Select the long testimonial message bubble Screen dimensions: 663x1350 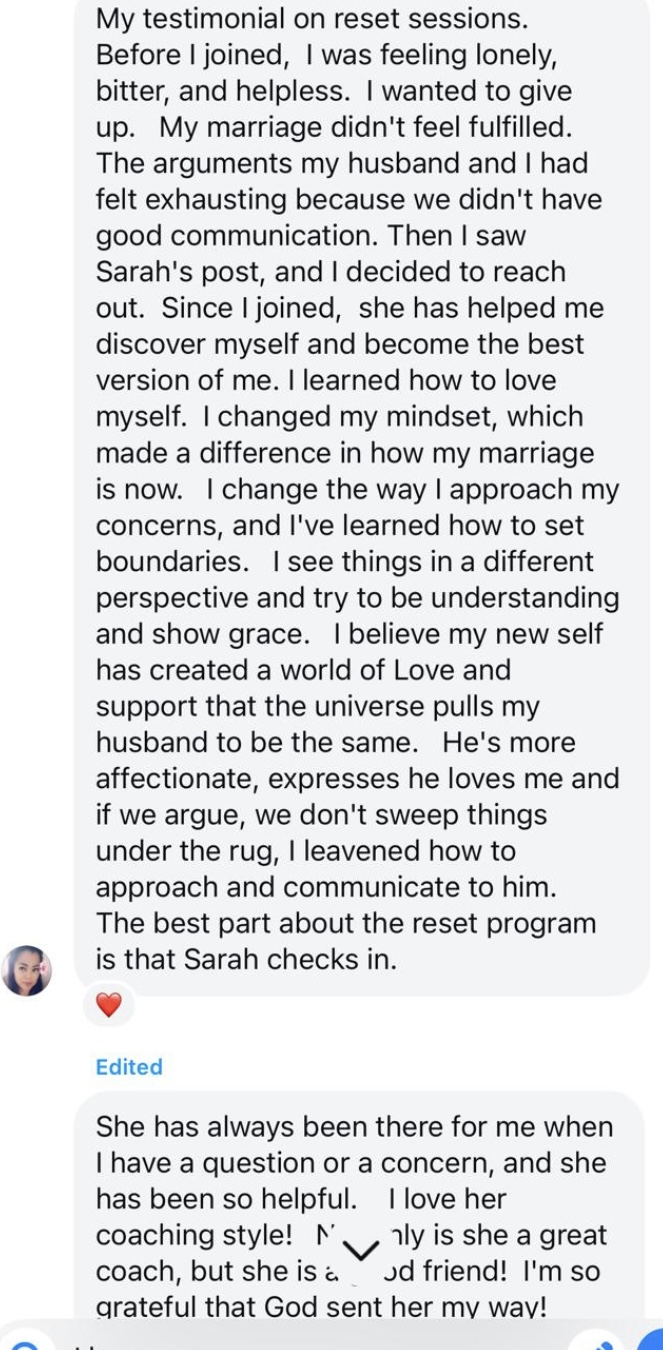pyautogui.click(x=362, y=495)
